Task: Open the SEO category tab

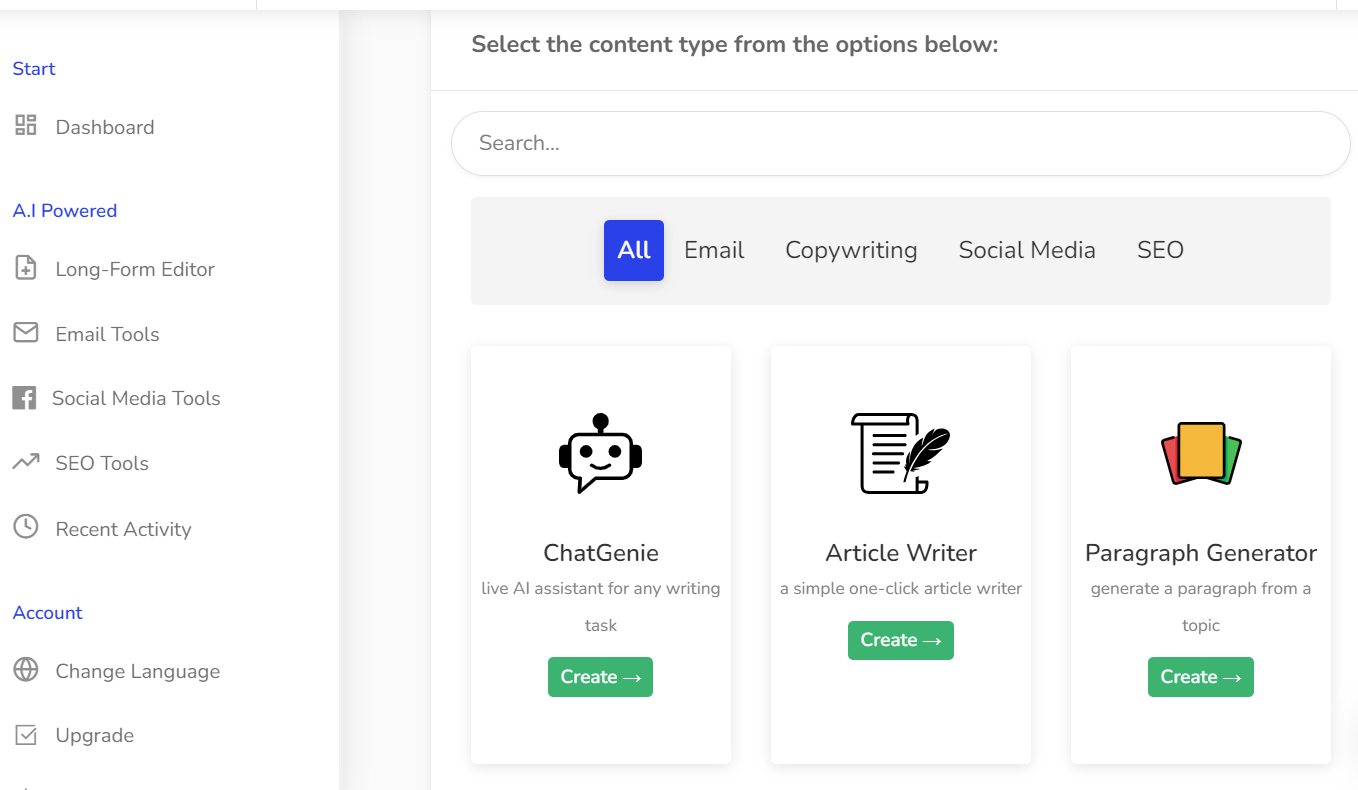Action: pos(1160,250)
